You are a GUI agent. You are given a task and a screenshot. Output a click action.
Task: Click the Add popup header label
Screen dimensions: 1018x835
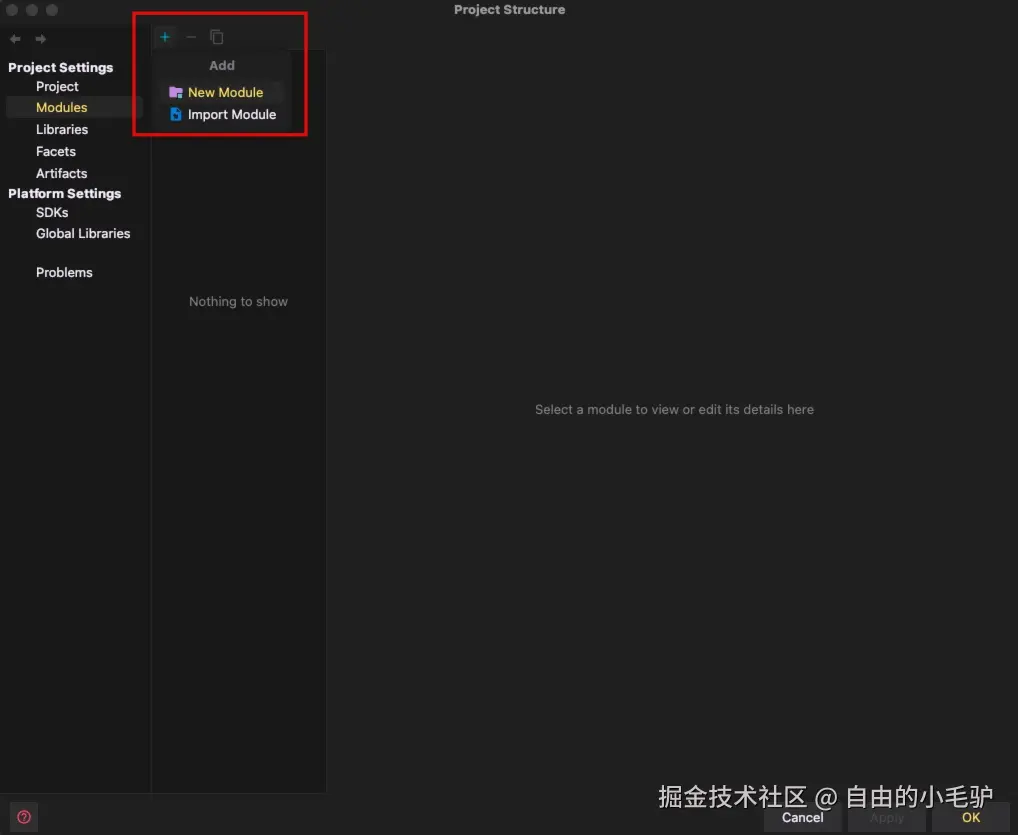pos(222,66)
